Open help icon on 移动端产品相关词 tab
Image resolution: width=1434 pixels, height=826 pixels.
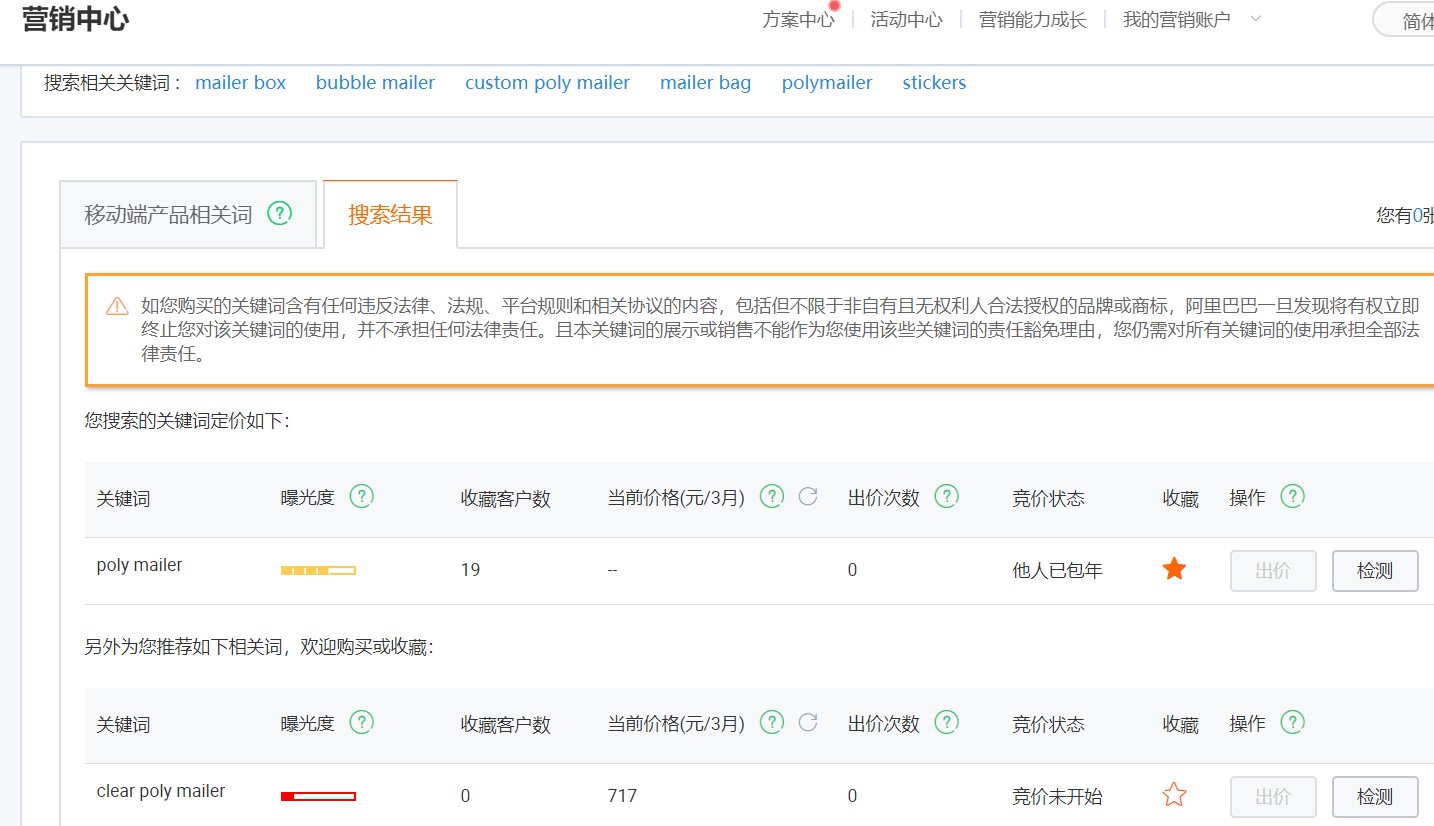click(280, 213)
